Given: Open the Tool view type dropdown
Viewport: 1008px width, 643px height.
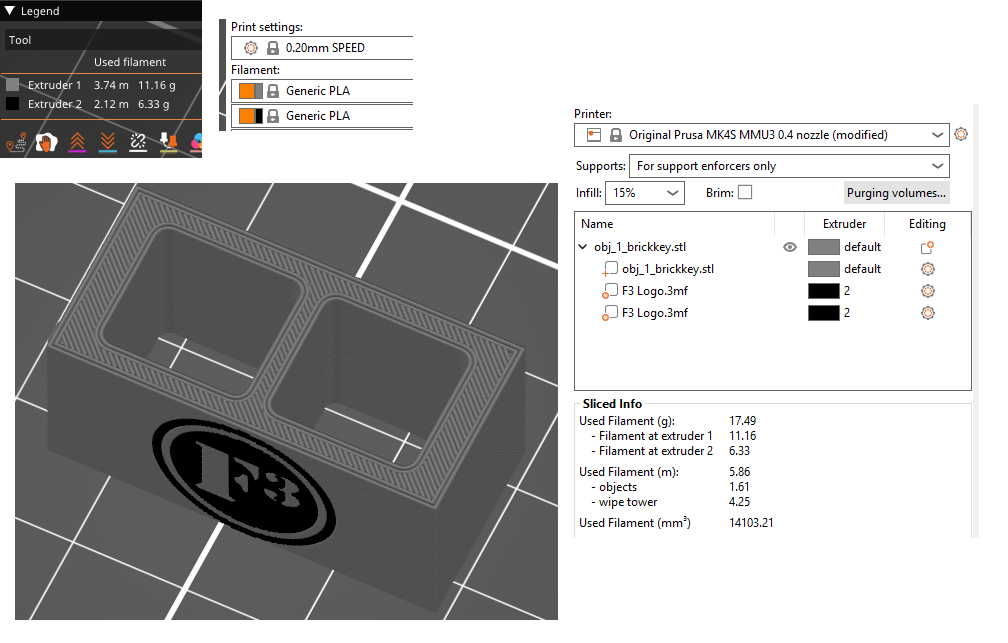Looking at the screenshot, I should click(103, 40).
